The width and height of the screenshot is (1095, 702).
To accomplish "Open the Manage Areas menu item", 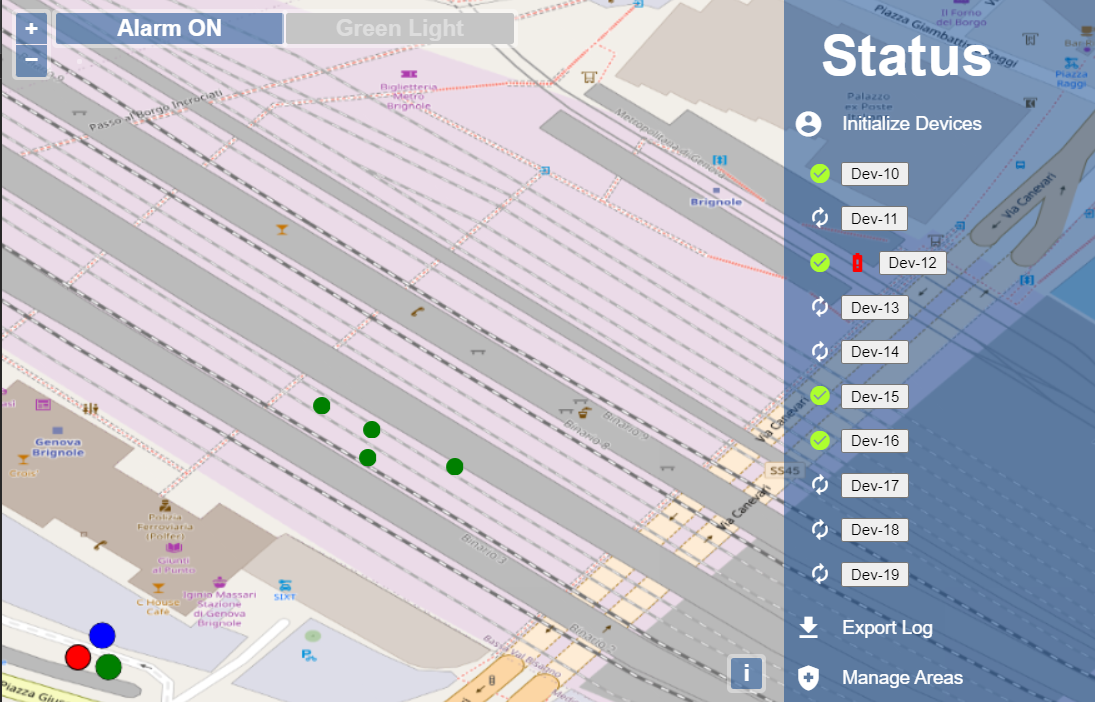I will (x=902, y=678).
